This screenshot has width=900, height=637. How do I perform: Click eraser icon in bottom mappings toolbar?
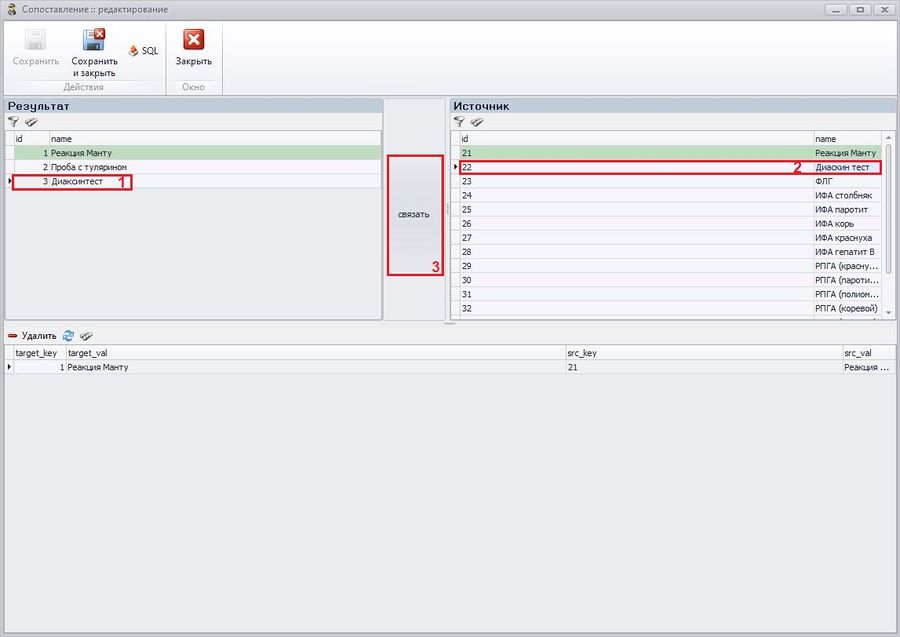click(86, 336)
